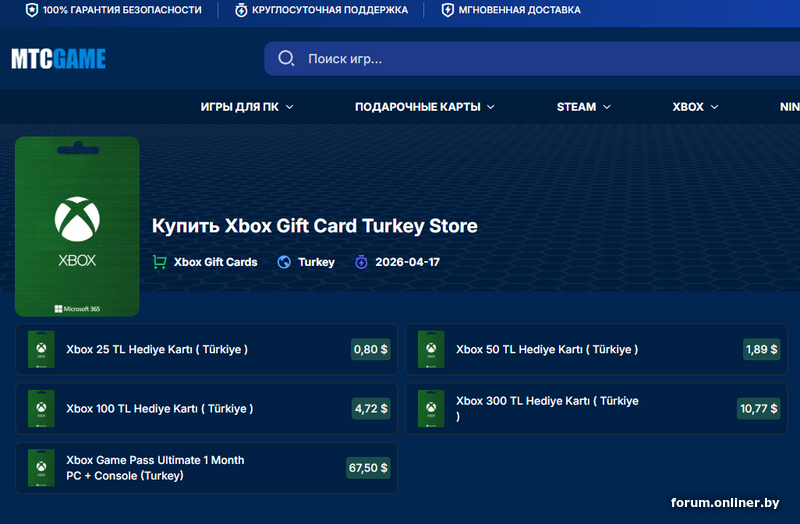Screen dimensions: 800x524
Task: Click the large Xbox gift card image
Action: coord(77,227)
